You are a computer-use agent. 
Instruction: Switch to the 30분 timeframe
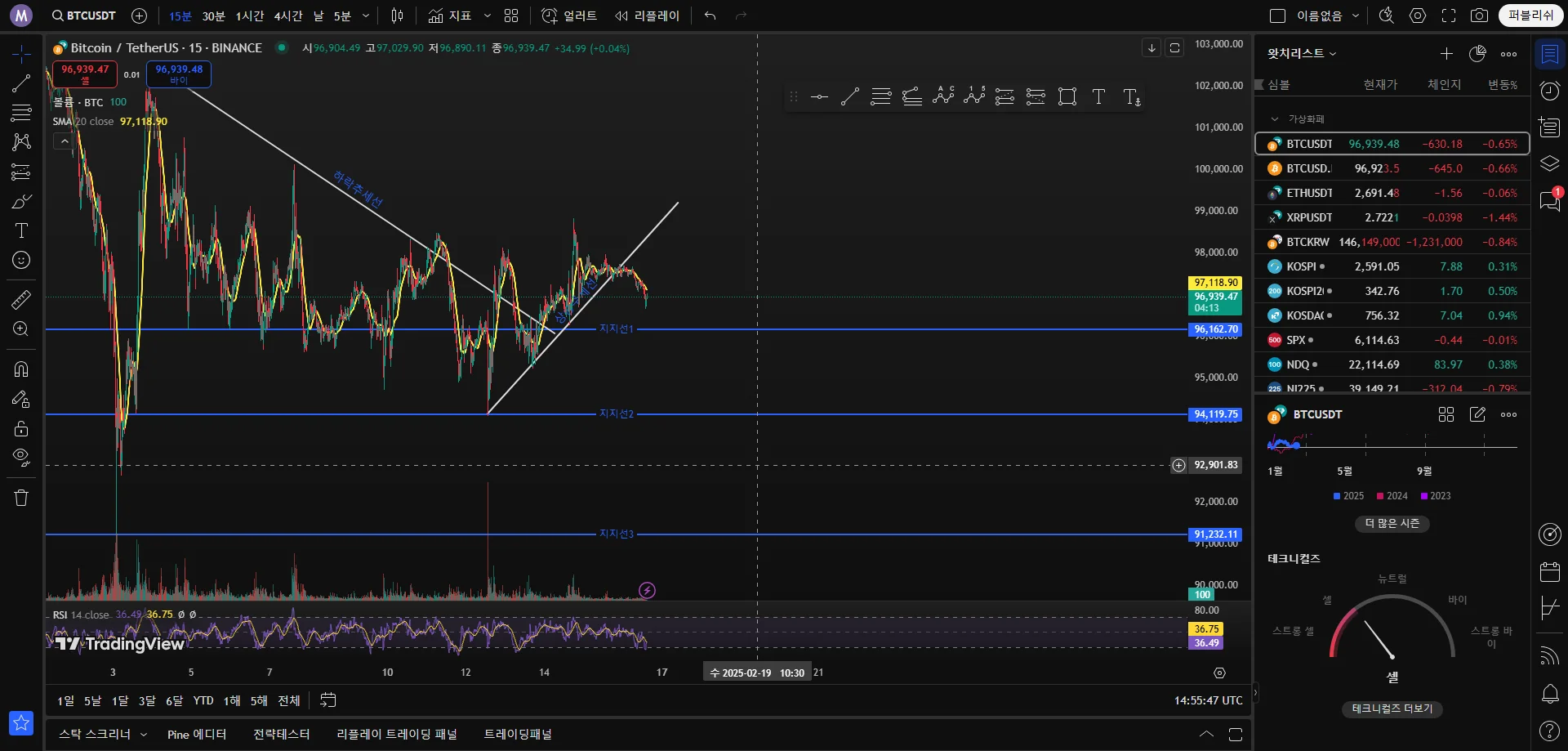click(214, 16)
